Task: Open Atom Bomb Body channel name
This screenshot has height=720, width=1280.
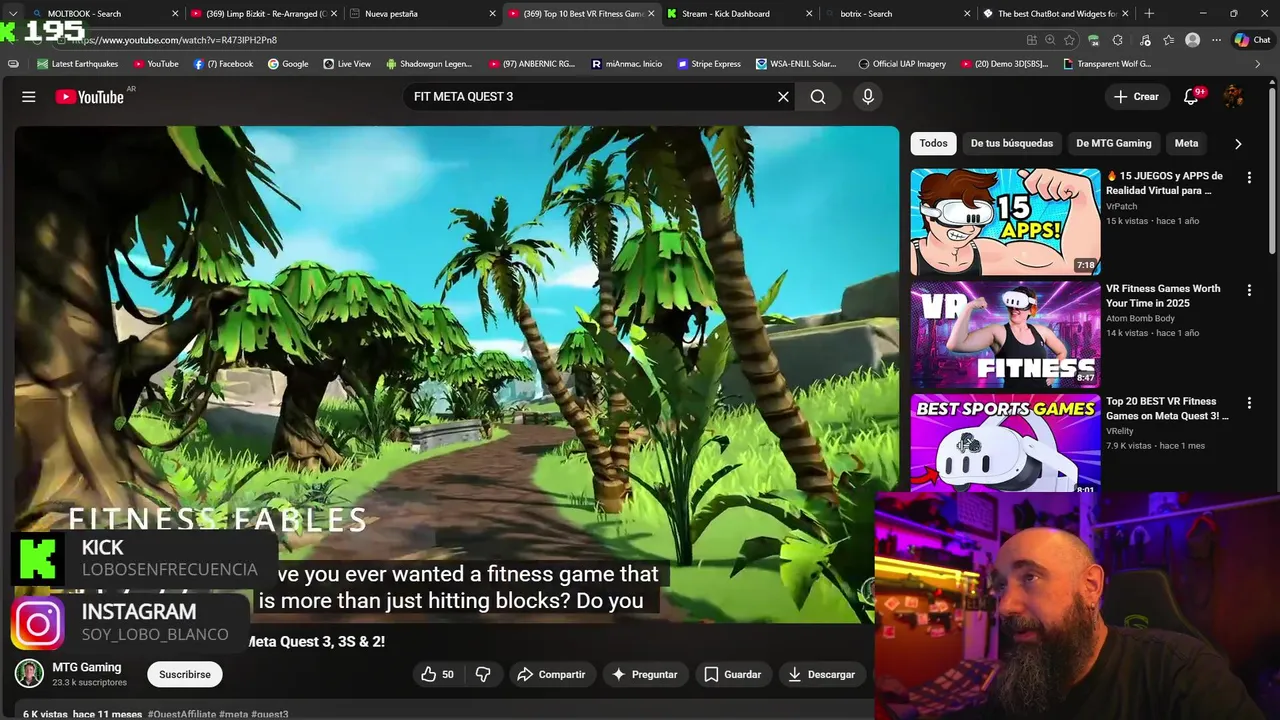Action: pyautogui.click(x=1140, y=319)
